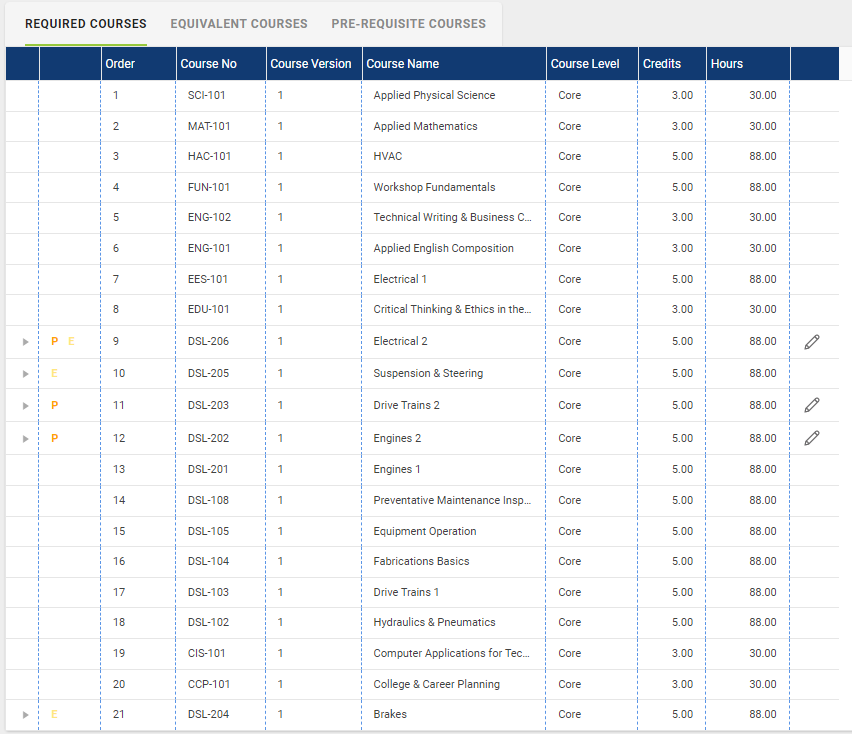Select the Electrical 1 course name
Viewport: 852px width, 734px height.
tap(400, 279)
